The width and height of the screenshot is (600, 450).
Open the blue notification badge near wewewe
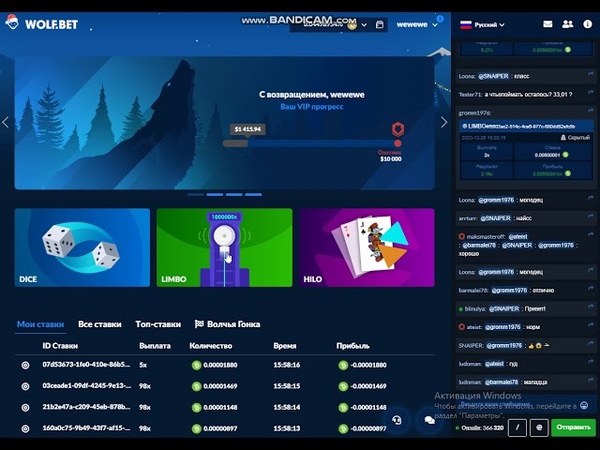(440, 18)
